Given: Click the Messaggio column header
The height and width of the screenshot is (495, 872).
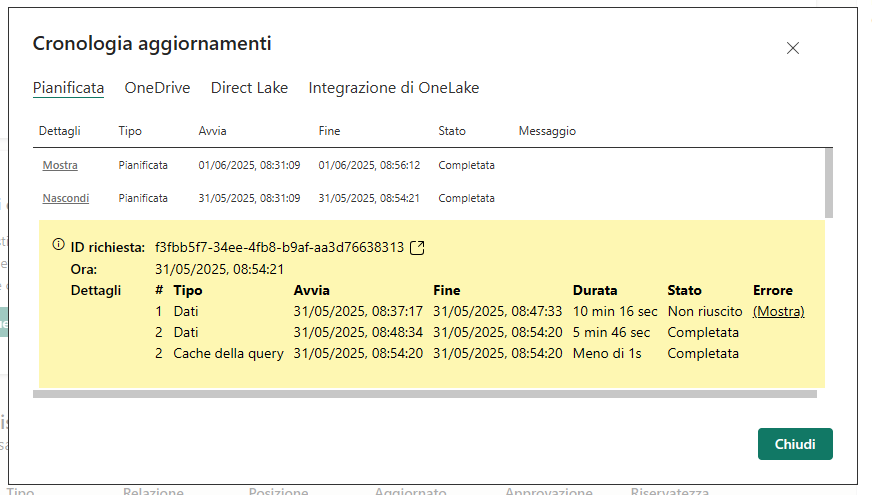Looking at the screenshot, I should 547,131.
